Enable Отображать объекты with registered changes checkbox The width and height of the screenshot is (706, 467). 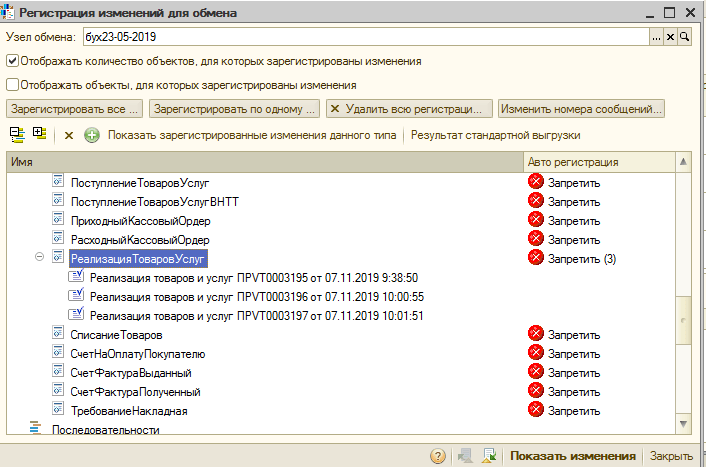(x=13, y=85)
